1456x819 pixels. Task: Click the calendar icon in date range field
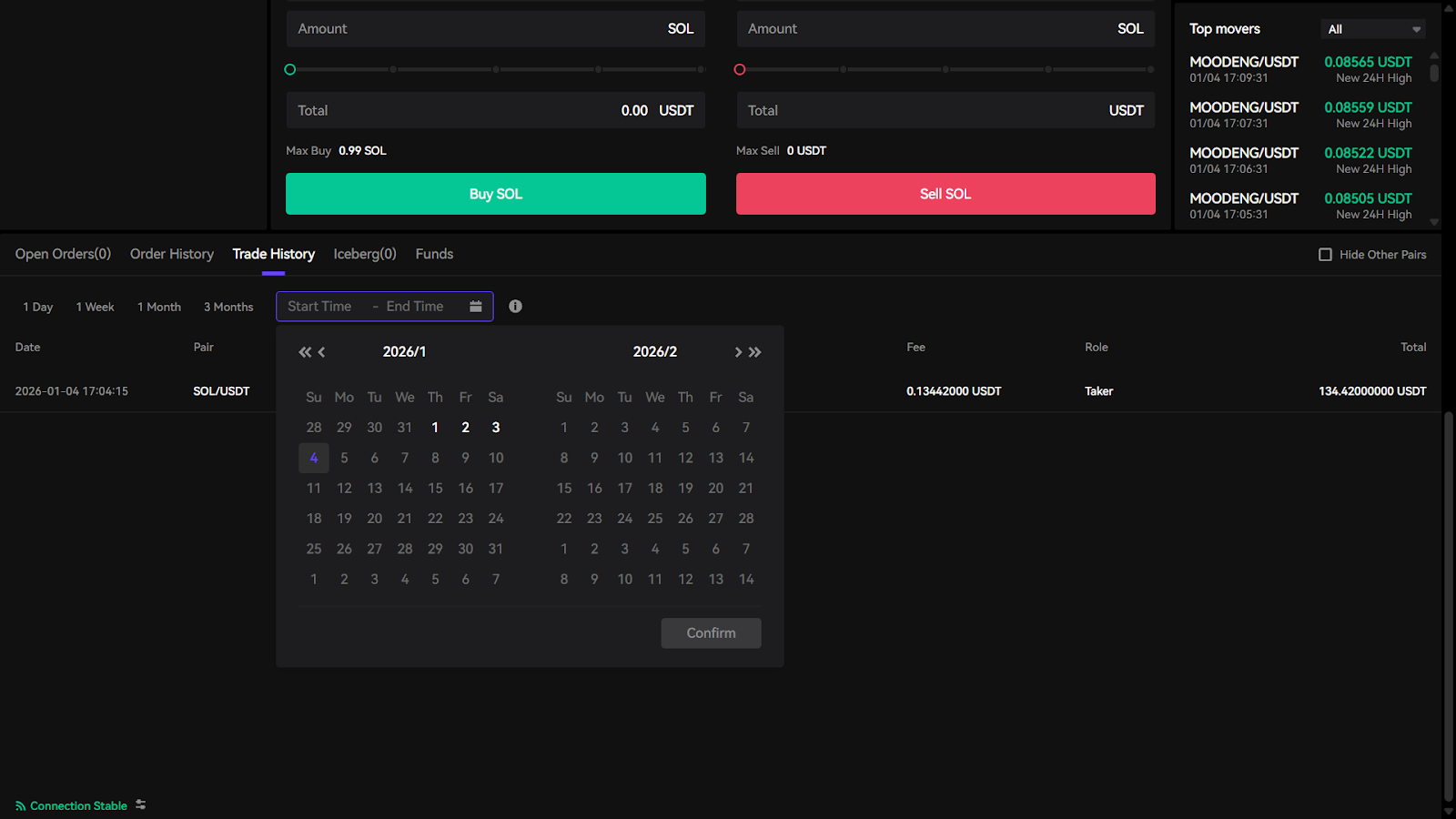(x=475, y=307)
